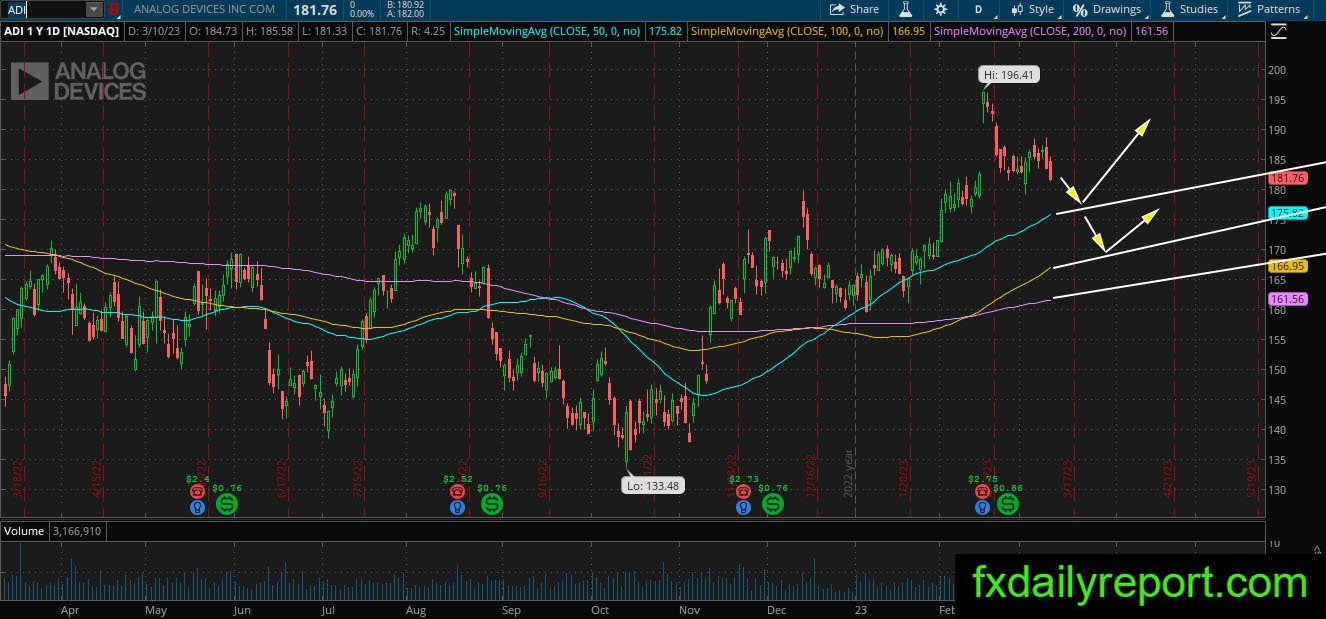Expand the symbol selector dropdown arrow
The height and width of the screenshot is (619, 1326).
94,9
